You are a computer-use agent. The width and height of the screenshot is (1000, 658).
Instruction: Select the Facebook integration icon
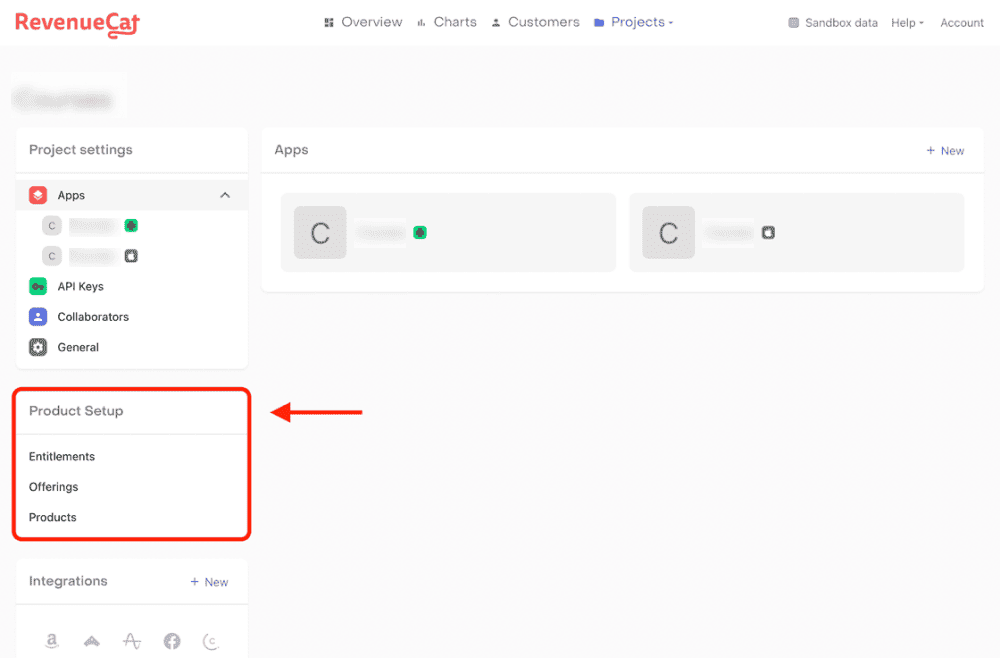172,641
